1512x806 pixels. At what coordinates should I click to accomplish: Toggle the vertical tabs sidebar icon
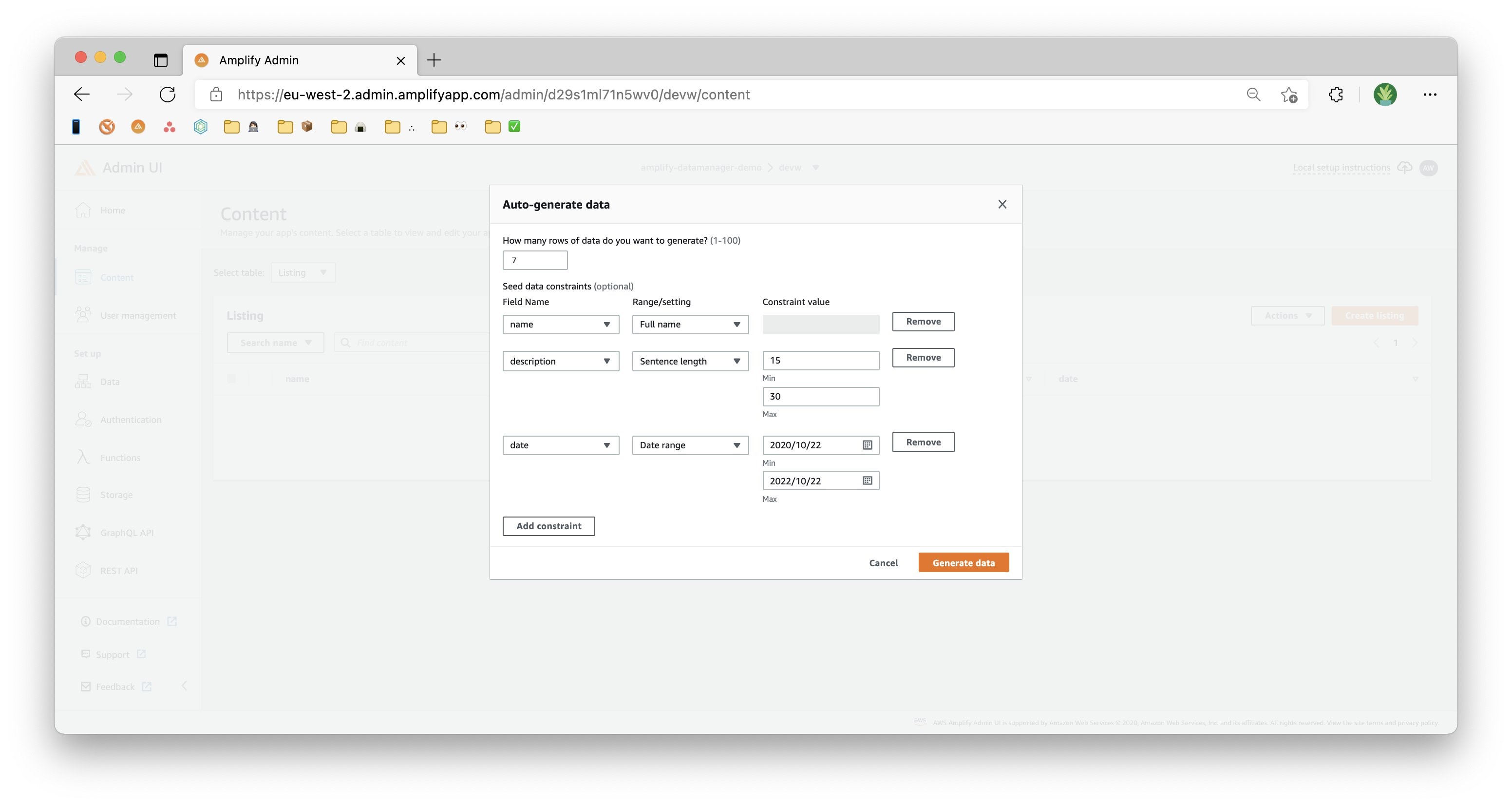[x=160, y=60]
